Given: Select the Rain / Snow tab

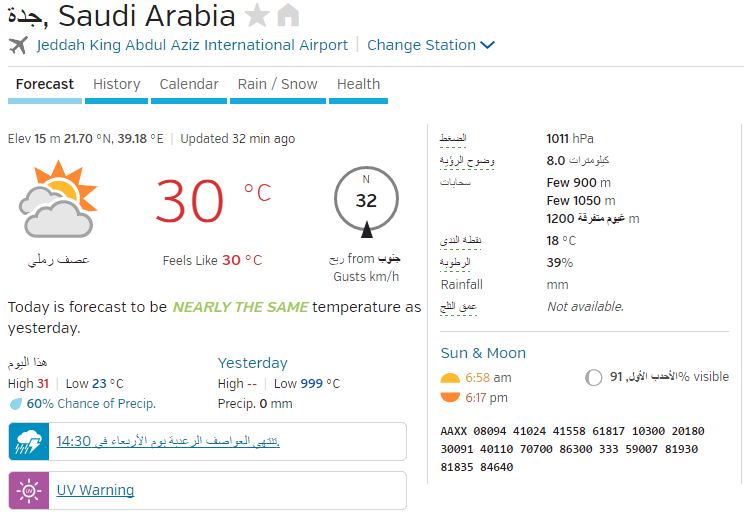Looking at the screenshot, I should (x=278, y=84).
